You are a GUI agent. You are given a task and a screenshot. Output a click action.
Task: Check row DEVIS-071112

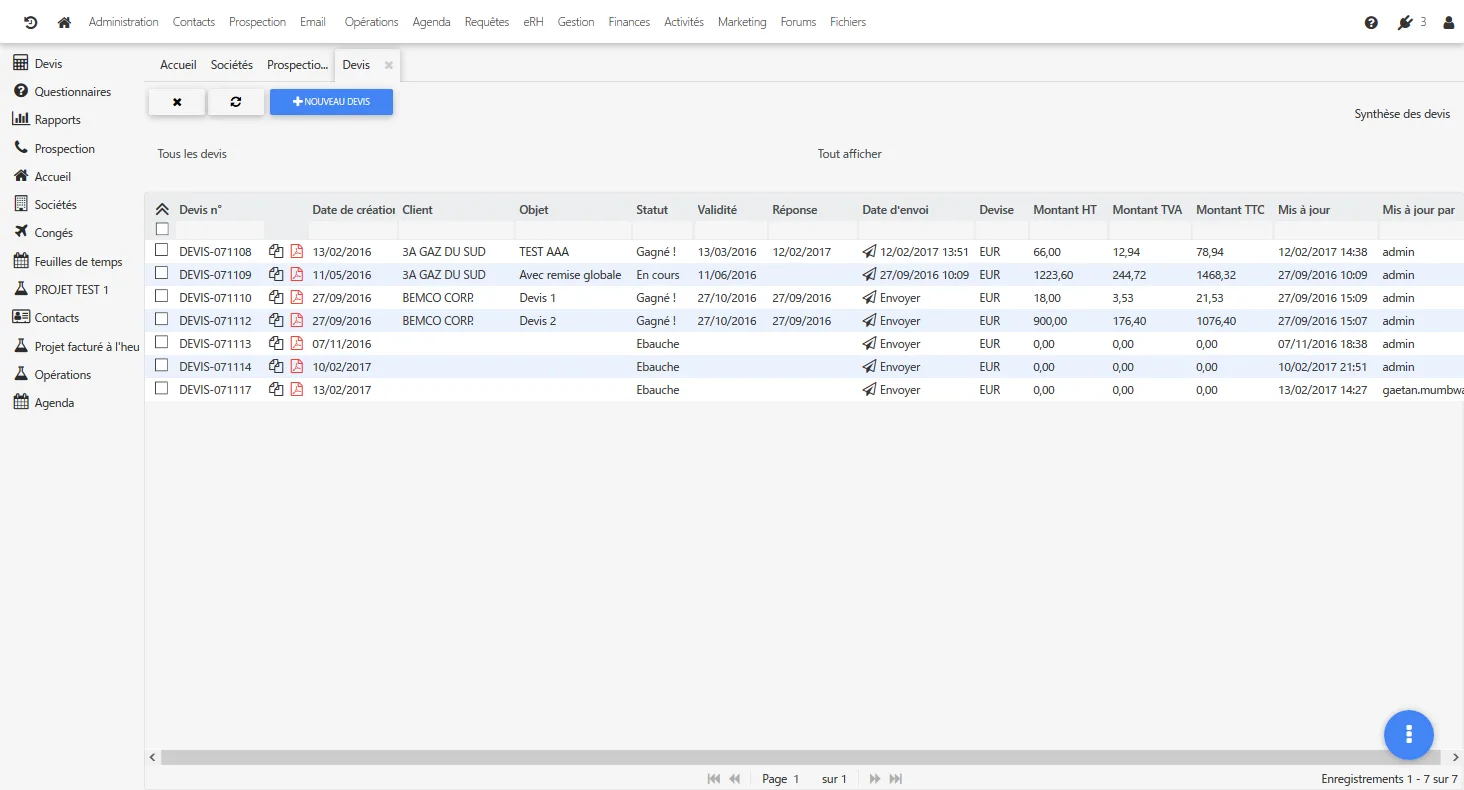(162, 319)
